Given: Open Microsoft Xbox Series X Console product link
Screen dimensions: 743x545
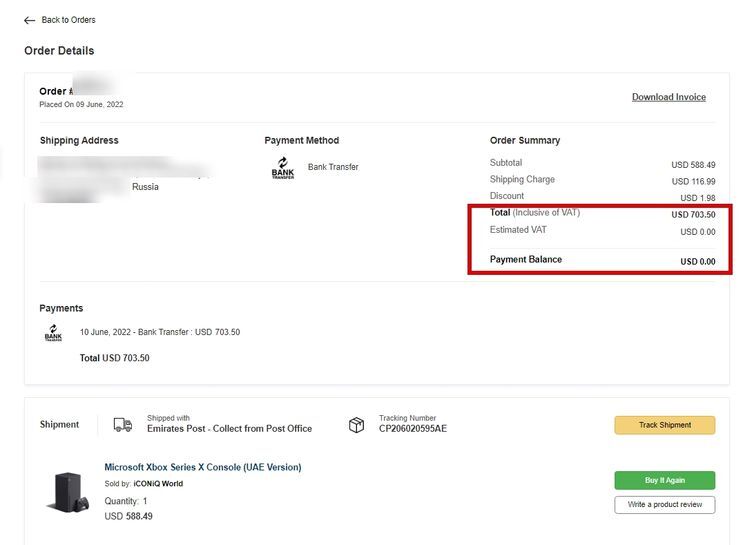Looking at the screenshot, I should [x=202, y=467].
